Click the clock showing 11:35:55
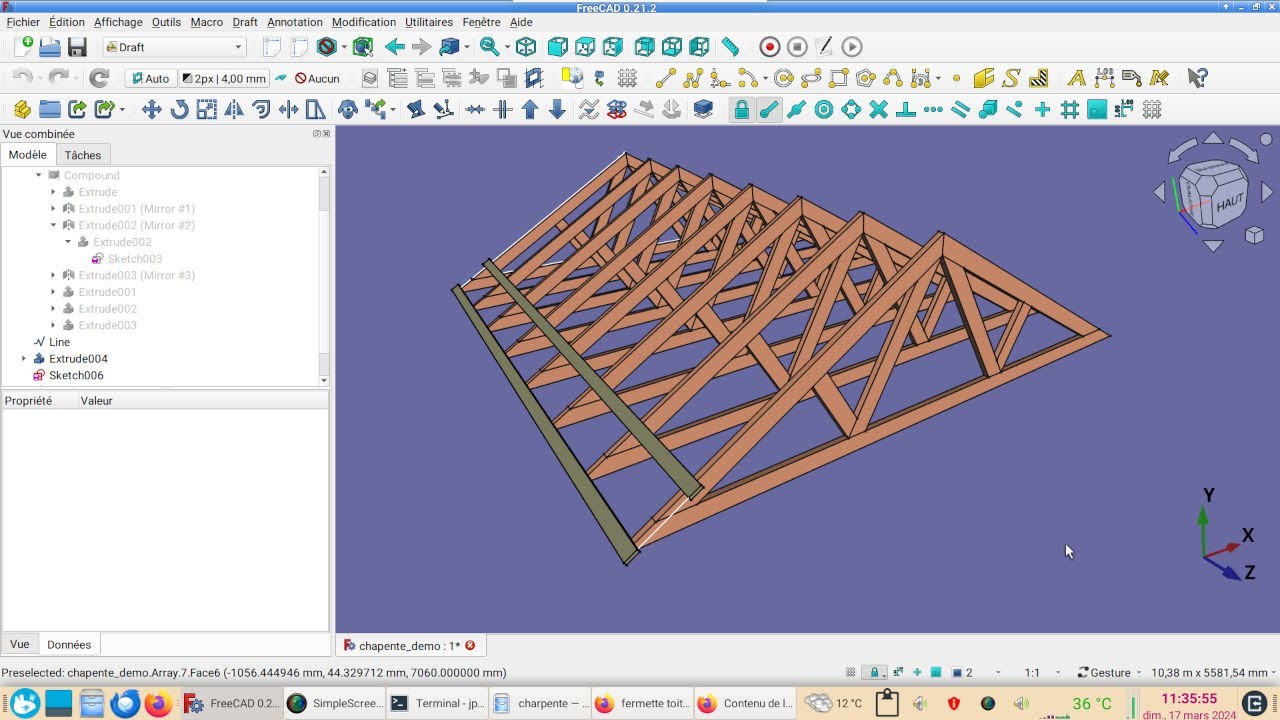The height and width of the screenshot is (720, 1280). [x=1189, y=699]
